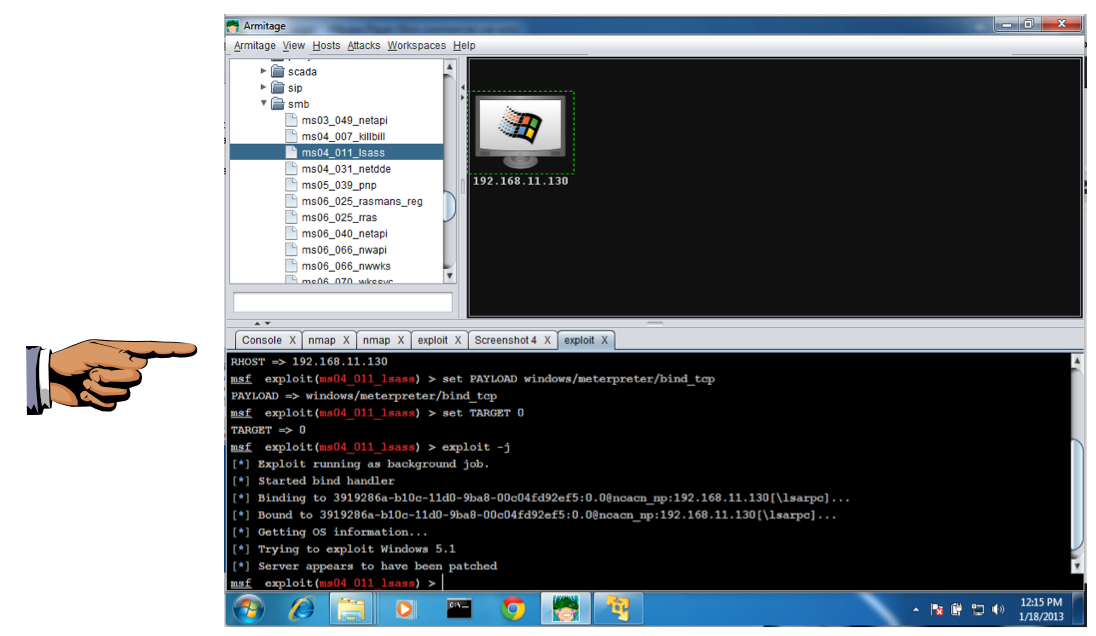The height and width of the screenshot is (636, 1096).
Task: Open the Action Center flag icon in the tray
Action: pyautogui.click(x=937, y=610)
